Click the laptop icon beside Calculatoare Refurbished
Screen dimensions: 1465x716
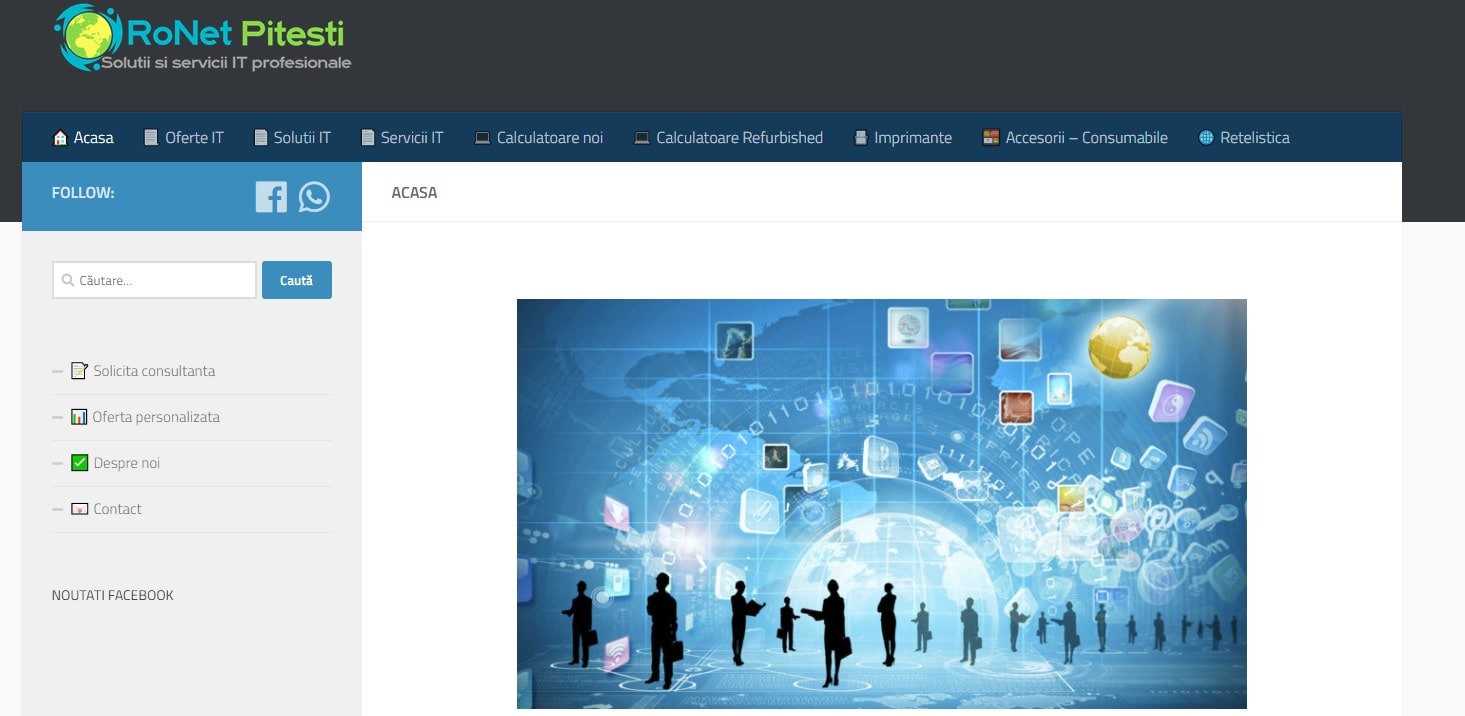point(642,138)
